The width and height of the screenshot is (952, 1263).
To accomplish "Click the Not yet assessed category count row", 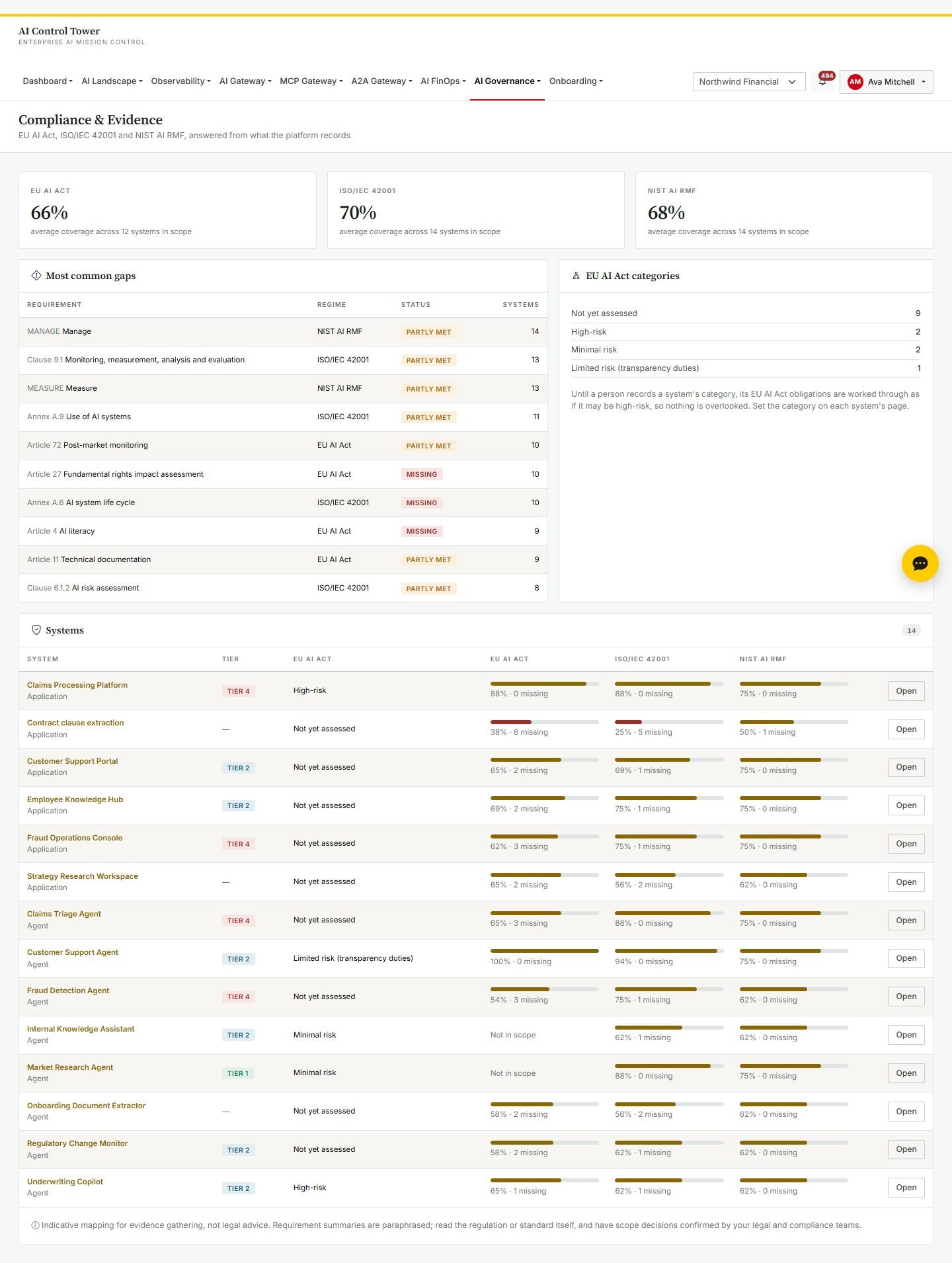I will click(x=746, y=313).
